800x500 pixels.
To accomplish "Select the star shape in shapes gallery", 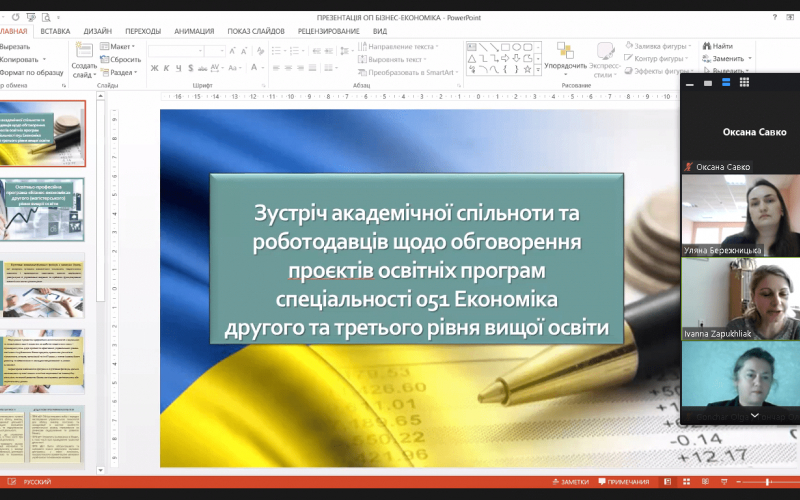I will pyautogui.click(x=528, y=69).
